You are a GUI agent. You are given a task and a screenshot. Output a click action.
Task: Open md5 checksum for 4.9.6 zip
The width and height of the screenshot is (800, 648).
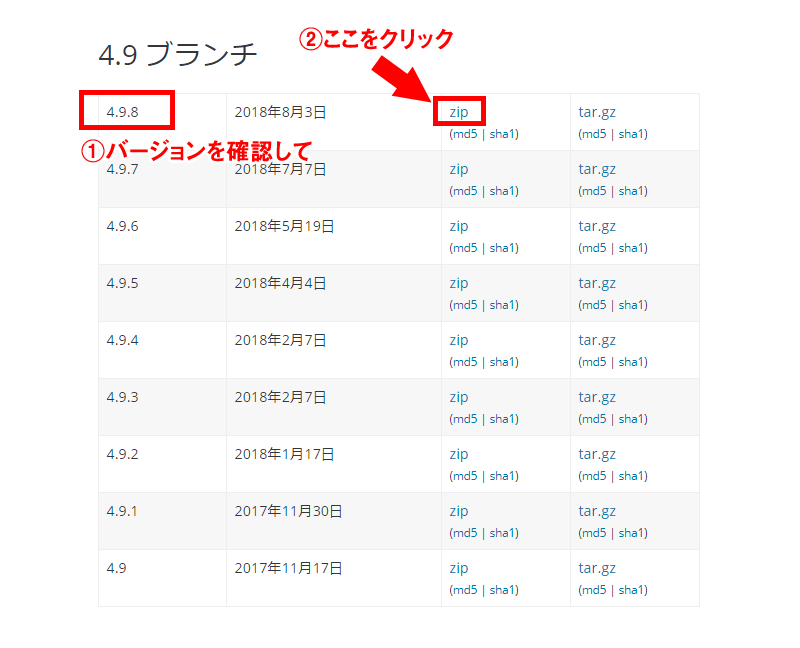(464, 248)
